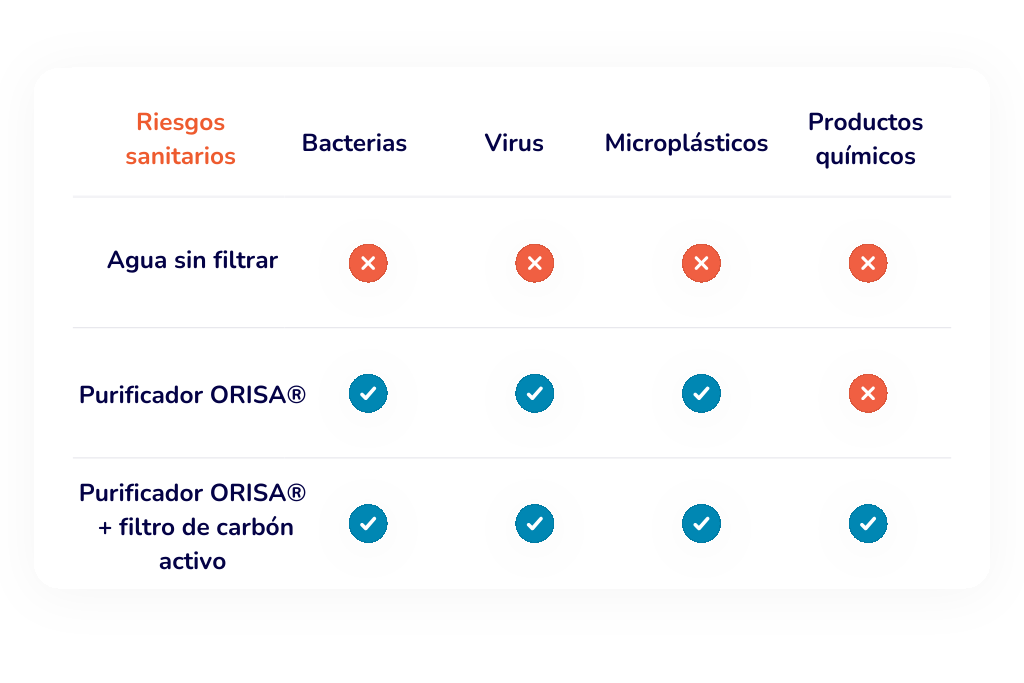This screenshot has width=1024, height=683.
Task: Click the Agua sin filtrar row label
Action: click(x=192, y=261)
